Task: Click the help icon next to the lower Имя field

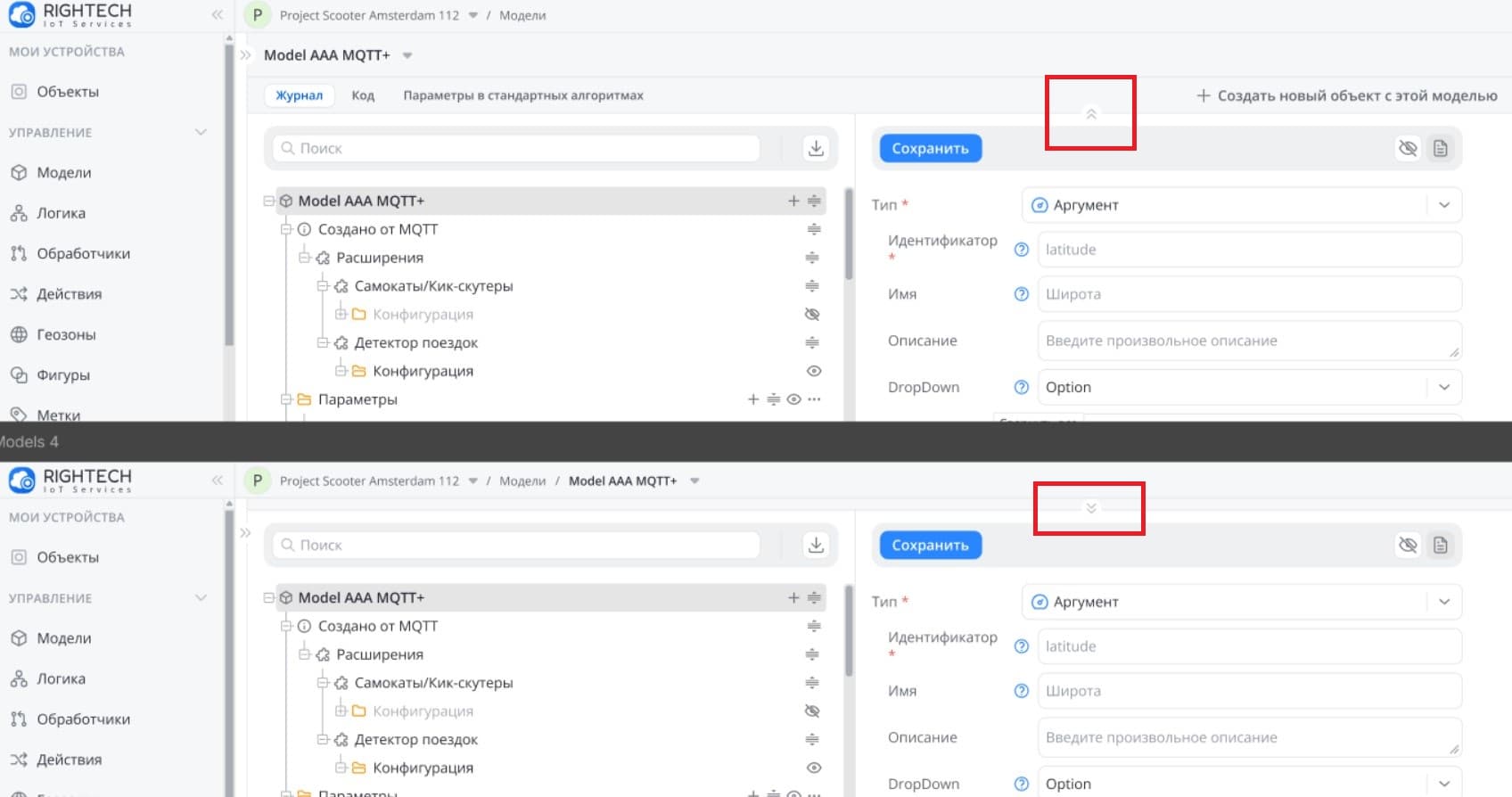Action: point(1022,691)
